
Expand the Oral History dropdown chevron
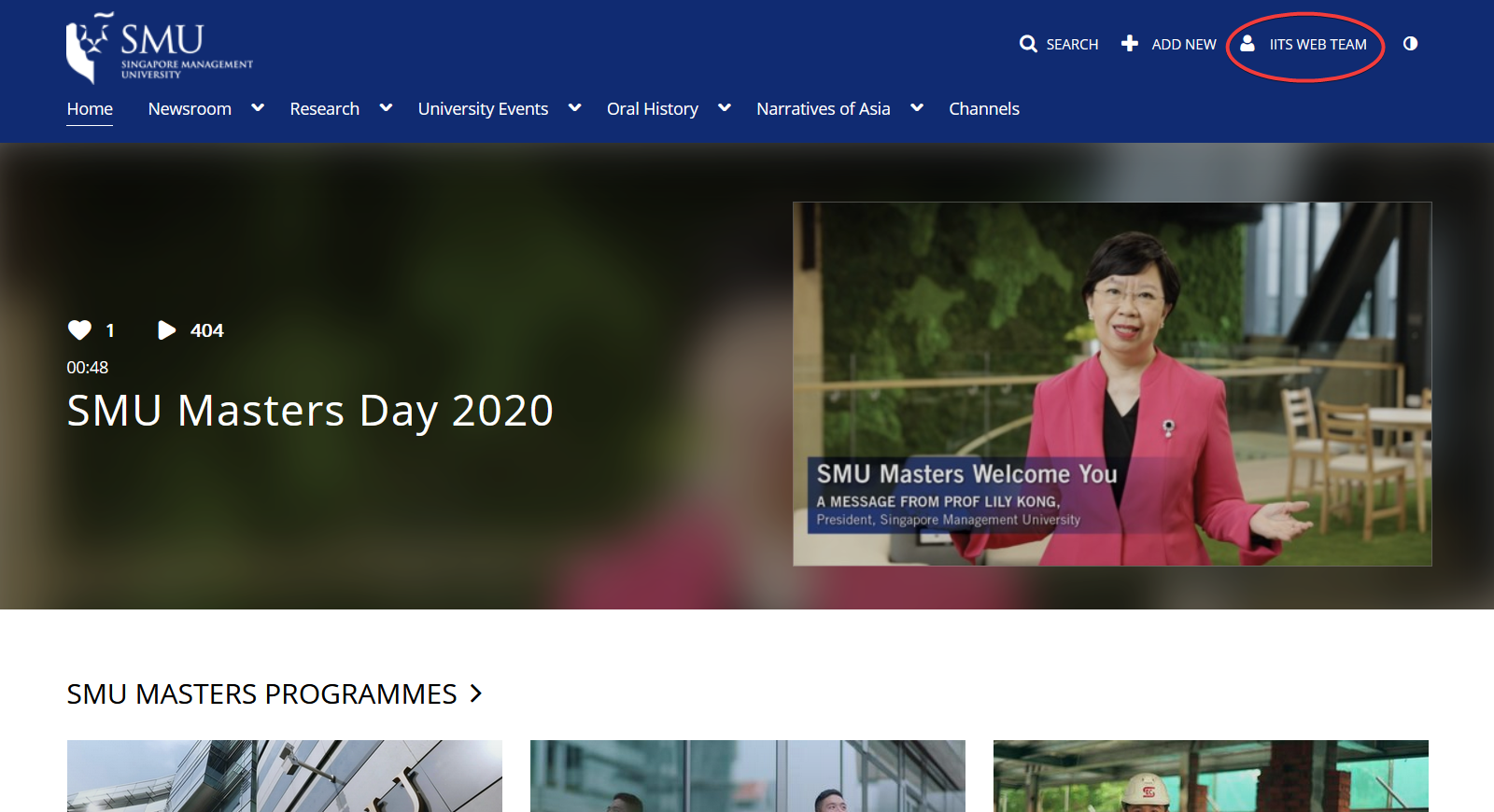[x=724, y=108]
